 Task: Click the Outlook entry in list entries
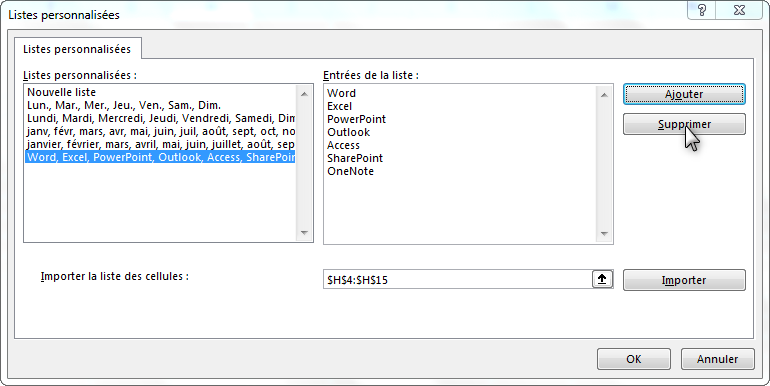[x=349, y=132]
